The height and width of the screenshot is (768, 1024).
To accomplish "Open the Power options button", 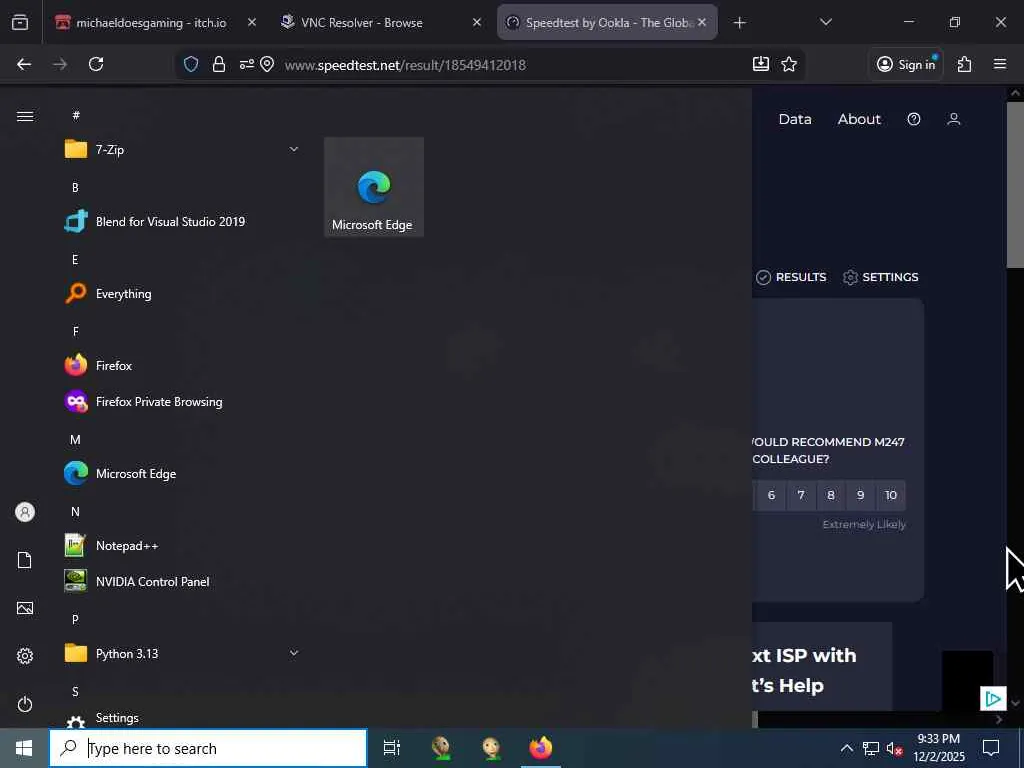I will coord(25,704).
